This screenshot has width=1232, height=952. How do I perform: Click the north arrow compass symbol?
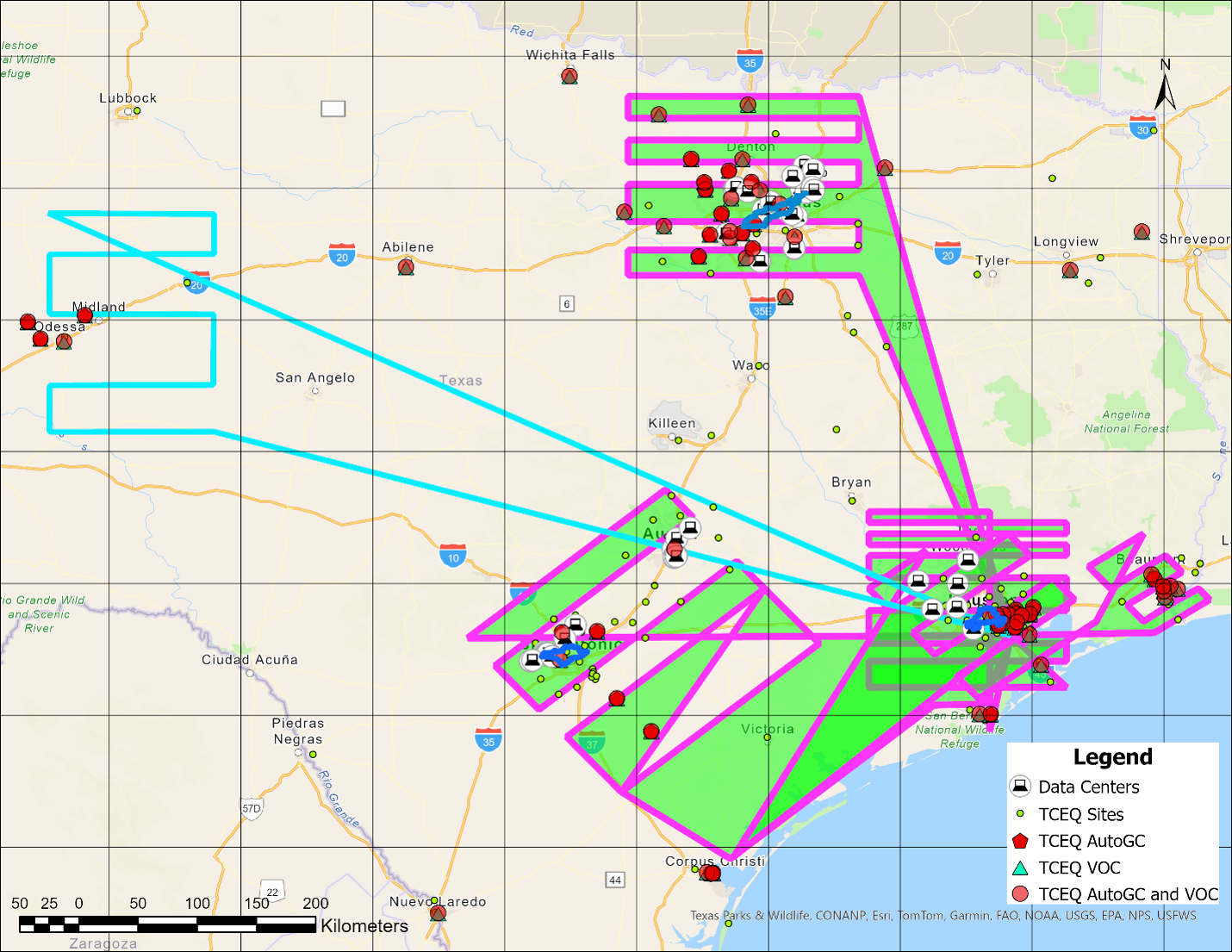pos(1165,88)
